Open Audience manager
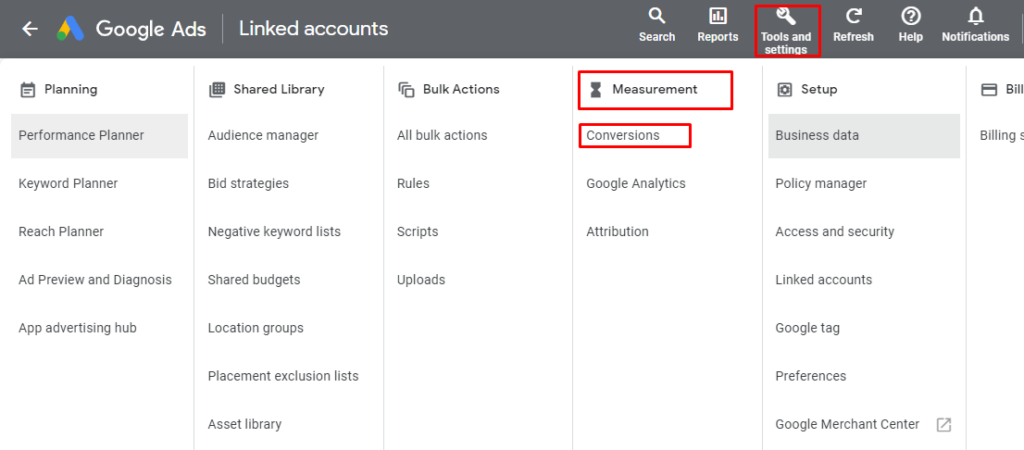 (263, 135)
